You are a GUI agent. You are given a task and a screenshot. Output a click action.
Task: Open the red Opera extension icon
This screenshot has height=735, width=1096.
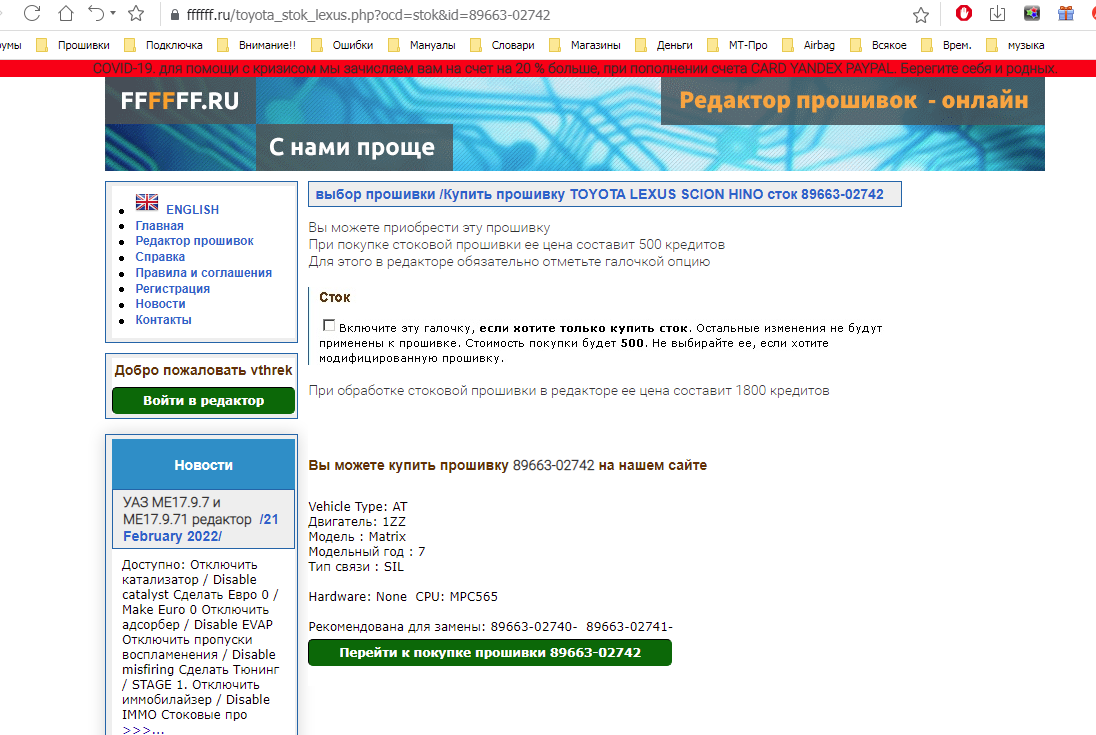[964, 13]
